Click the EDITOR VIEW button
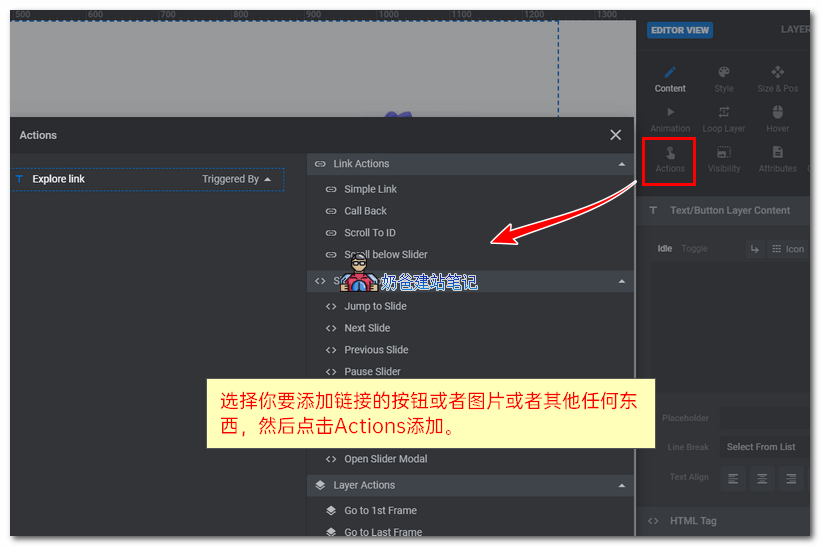 [x=680, y=30]
